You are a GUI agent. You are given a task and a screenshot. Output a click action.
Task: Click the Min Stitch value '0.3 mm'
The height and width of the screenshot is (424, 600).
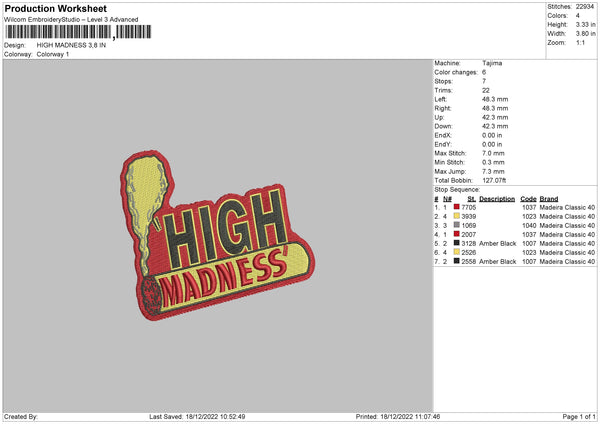[x=493, y=162]
